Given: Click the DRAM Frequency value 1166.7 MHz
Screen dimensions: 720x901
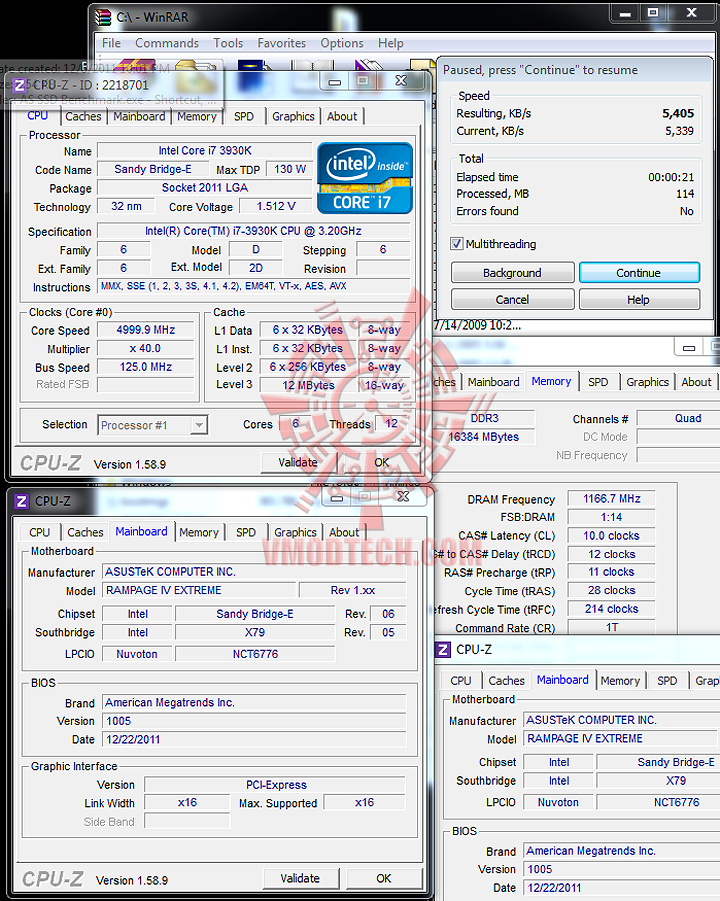Looking at the screenshot, I should 612,499.
